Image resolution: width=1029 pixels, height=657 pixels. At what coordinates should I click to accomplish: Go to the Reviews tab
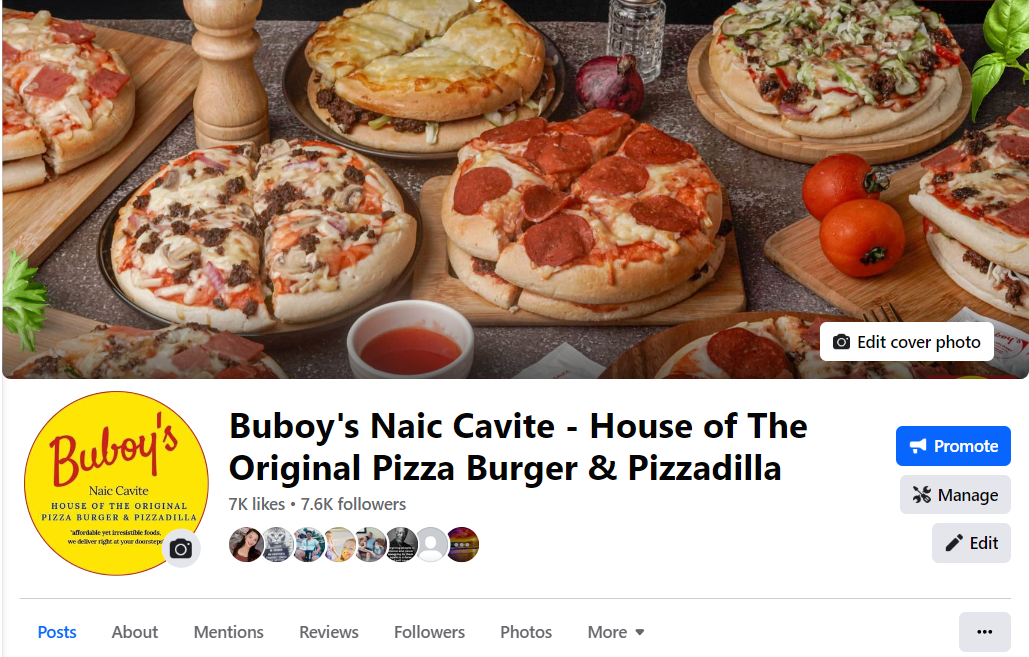click(x=329, y=632)
